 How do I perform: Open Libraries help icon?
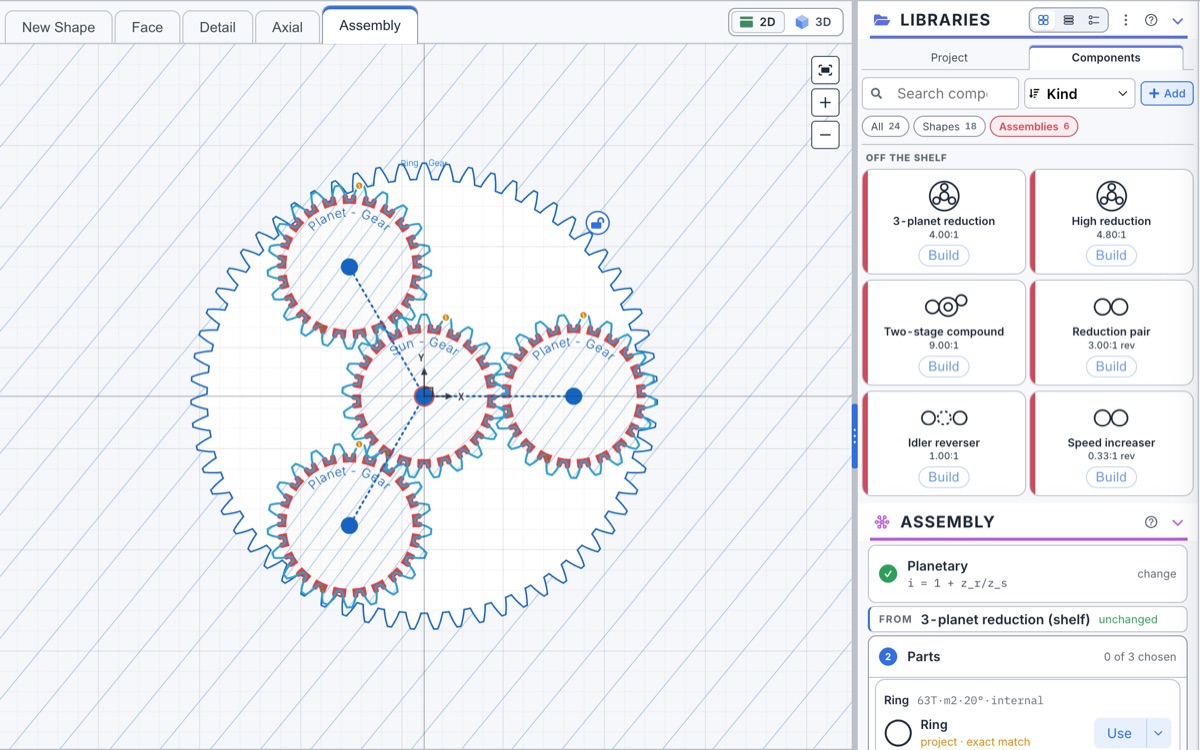coord(1151,20)
